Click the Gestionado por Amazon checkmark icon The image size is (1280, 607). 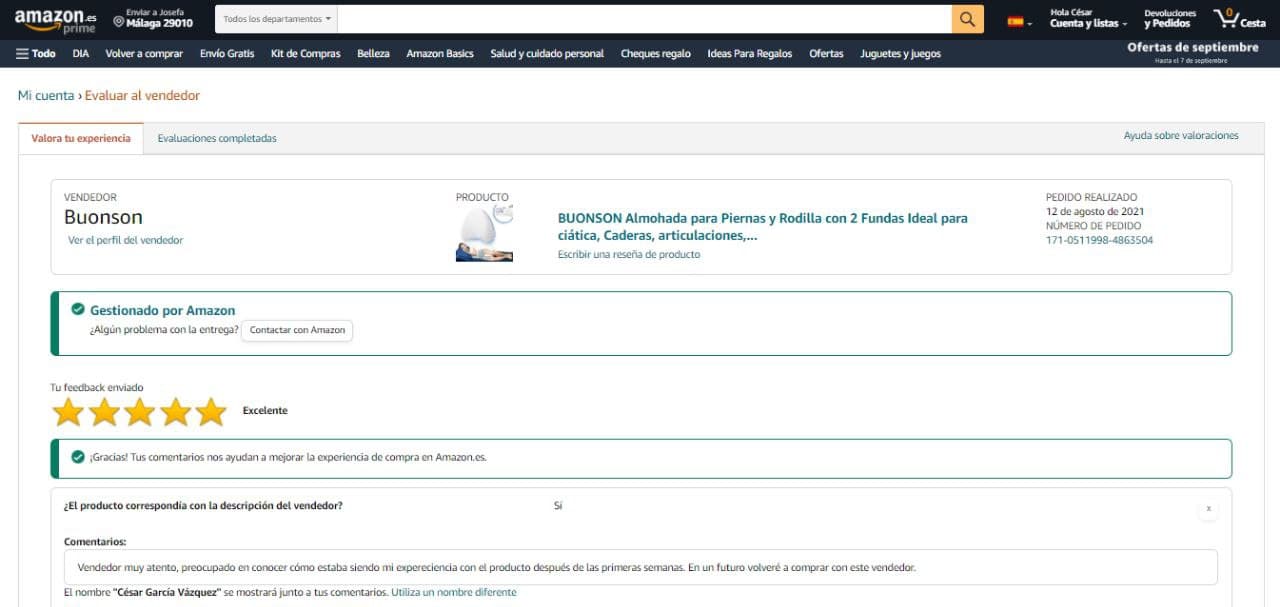tap(78, 310)
